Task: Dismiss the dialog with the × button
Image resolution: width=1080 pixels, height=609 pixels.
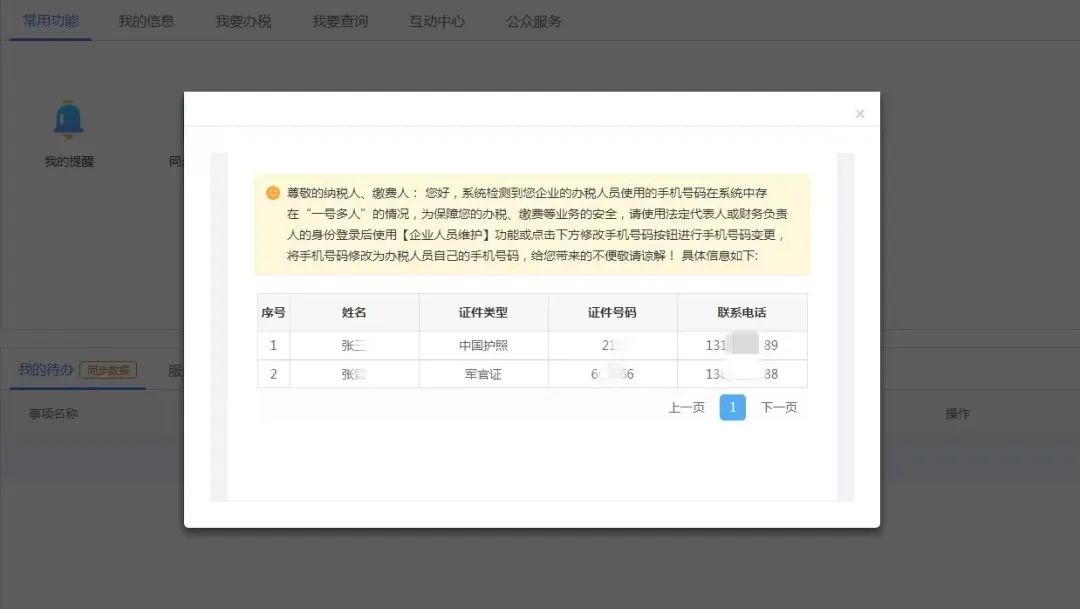Action: click(859, 113)
